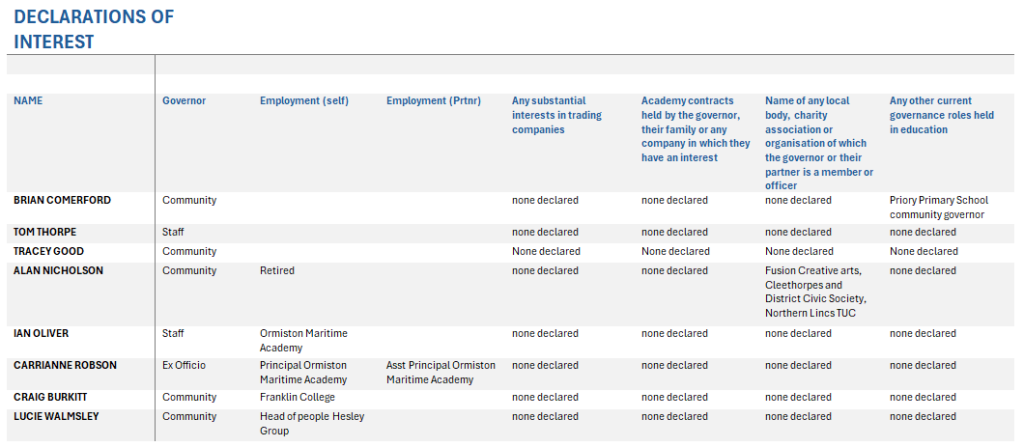
Task: Click the name Tracey Good
Action: [49, 251]
